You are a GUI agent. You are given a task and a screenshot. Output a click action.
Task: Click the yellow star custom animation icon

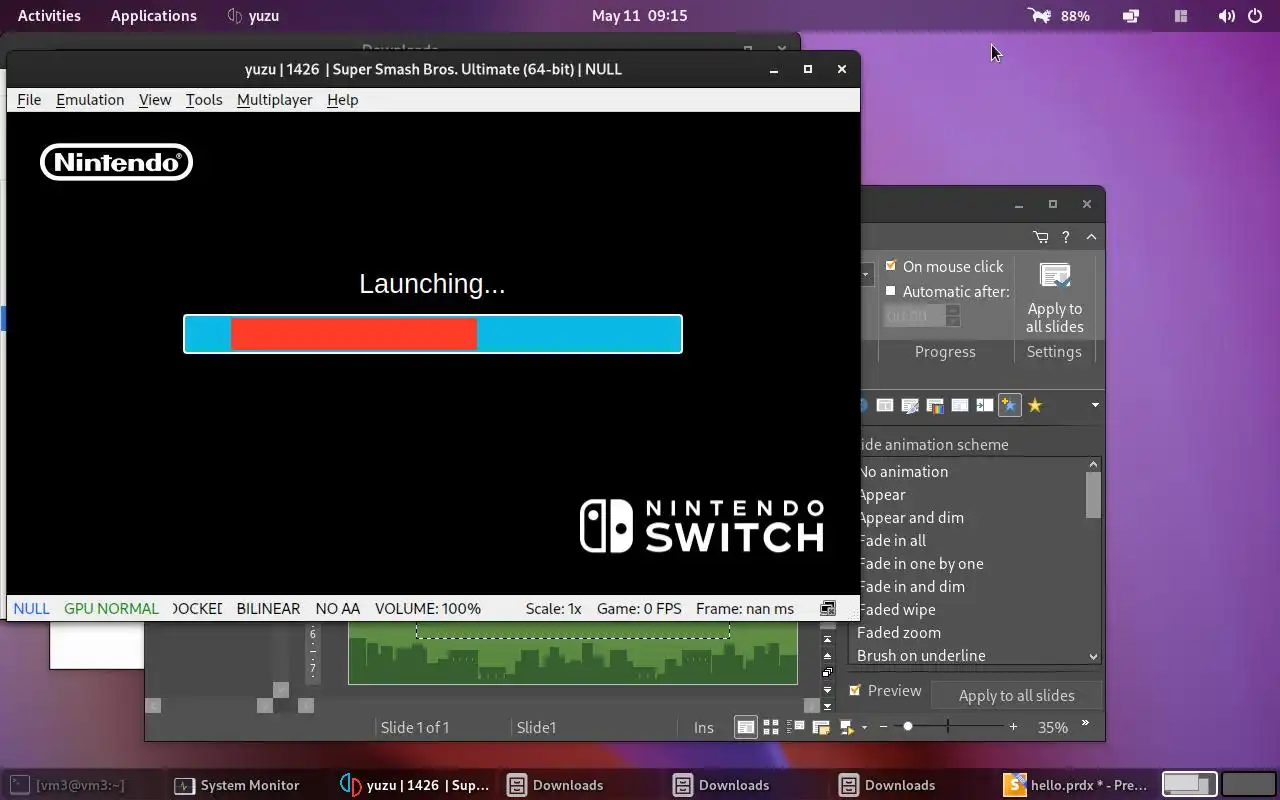(1035, 405)
